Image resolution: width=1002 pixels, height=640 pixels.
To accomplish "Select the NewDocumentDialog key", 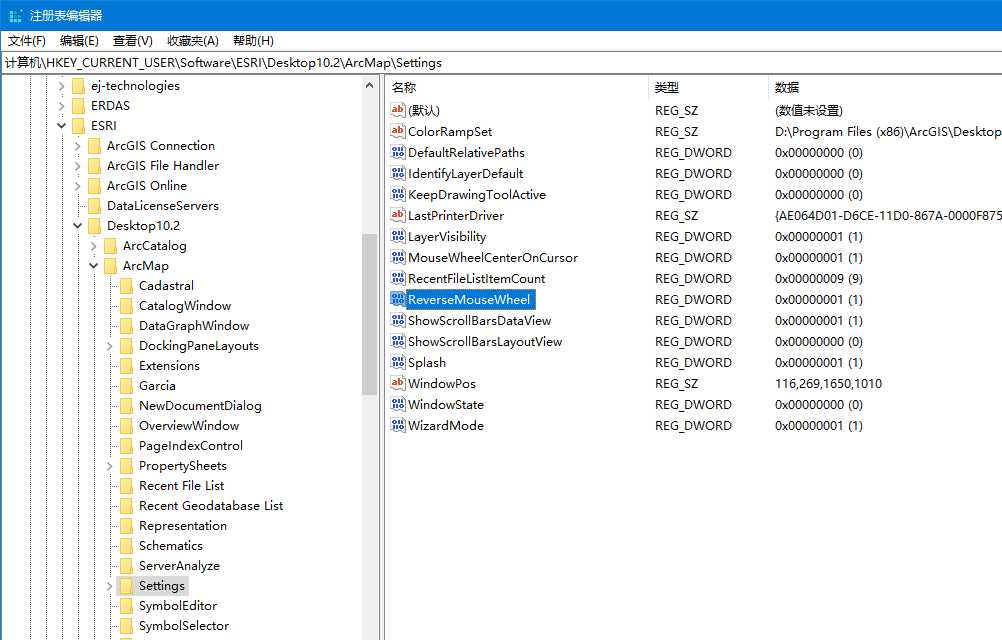I will click(200, 406).
